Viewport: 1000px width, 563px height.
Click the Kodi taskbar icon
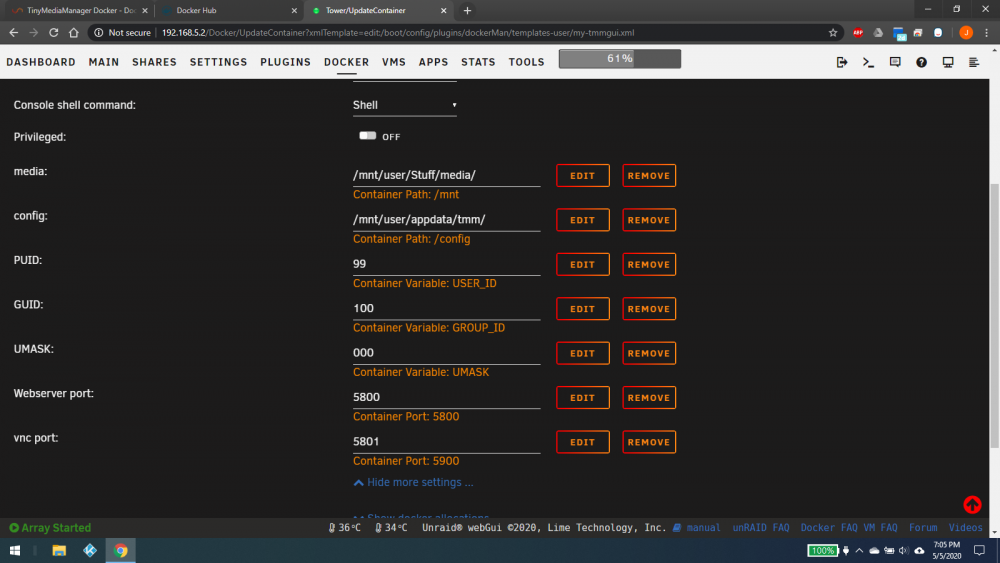point(90,550)
